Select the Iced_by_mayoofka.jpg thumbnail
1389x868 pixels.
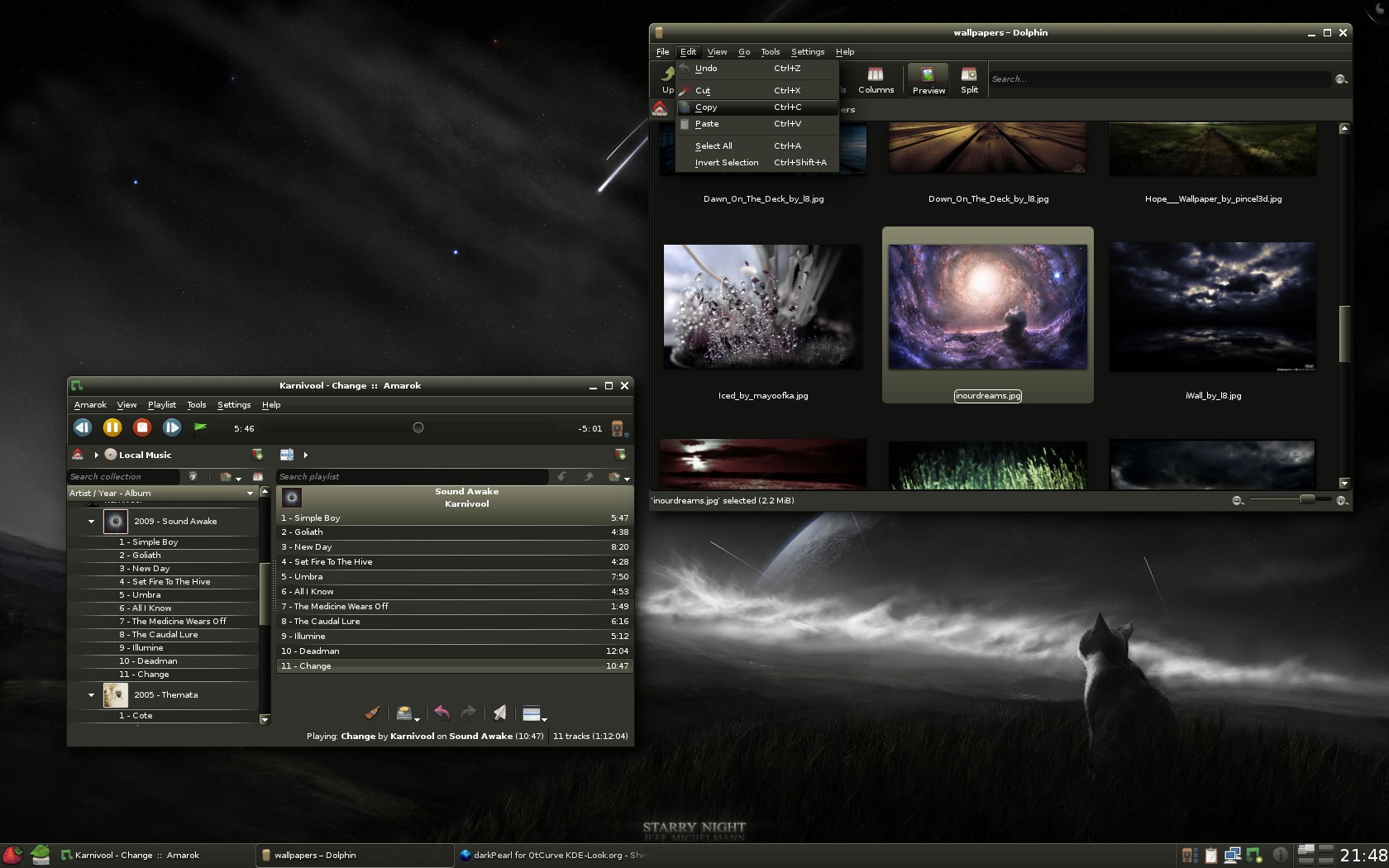click(x=763, y=307)
